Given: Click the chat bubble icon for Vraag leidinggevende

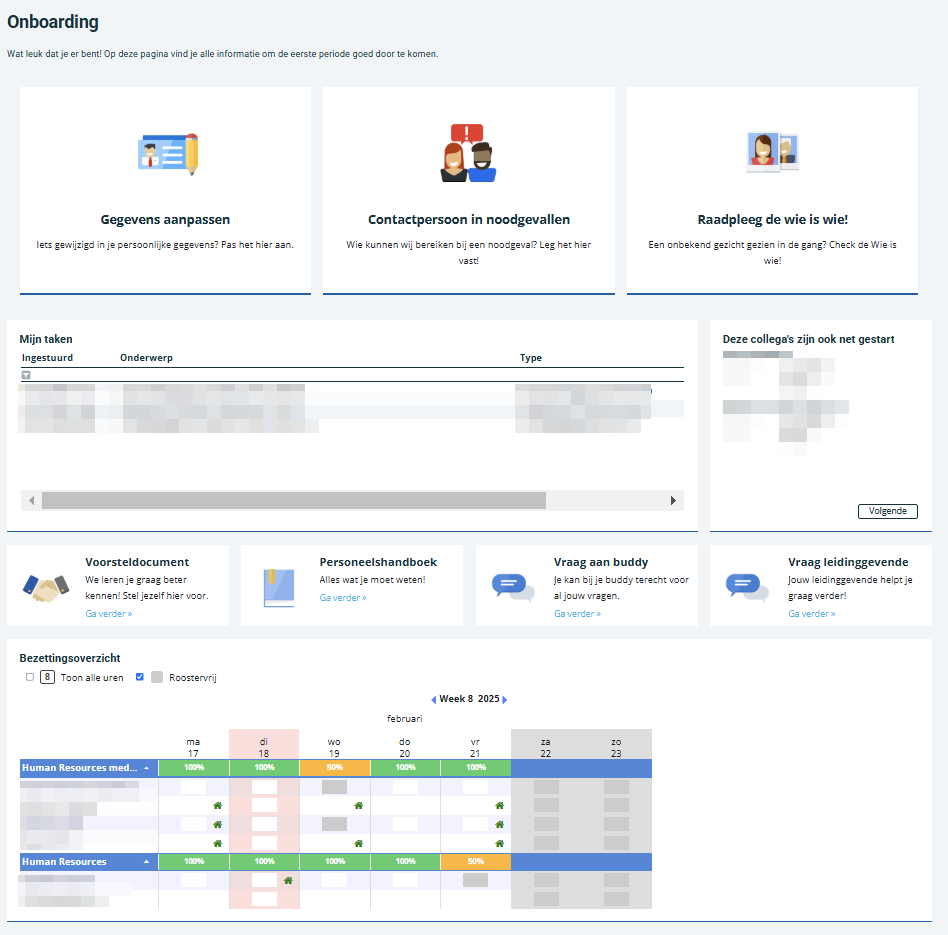Looking at the screenshot, I should pyautogui.click(x=747, y=587).
